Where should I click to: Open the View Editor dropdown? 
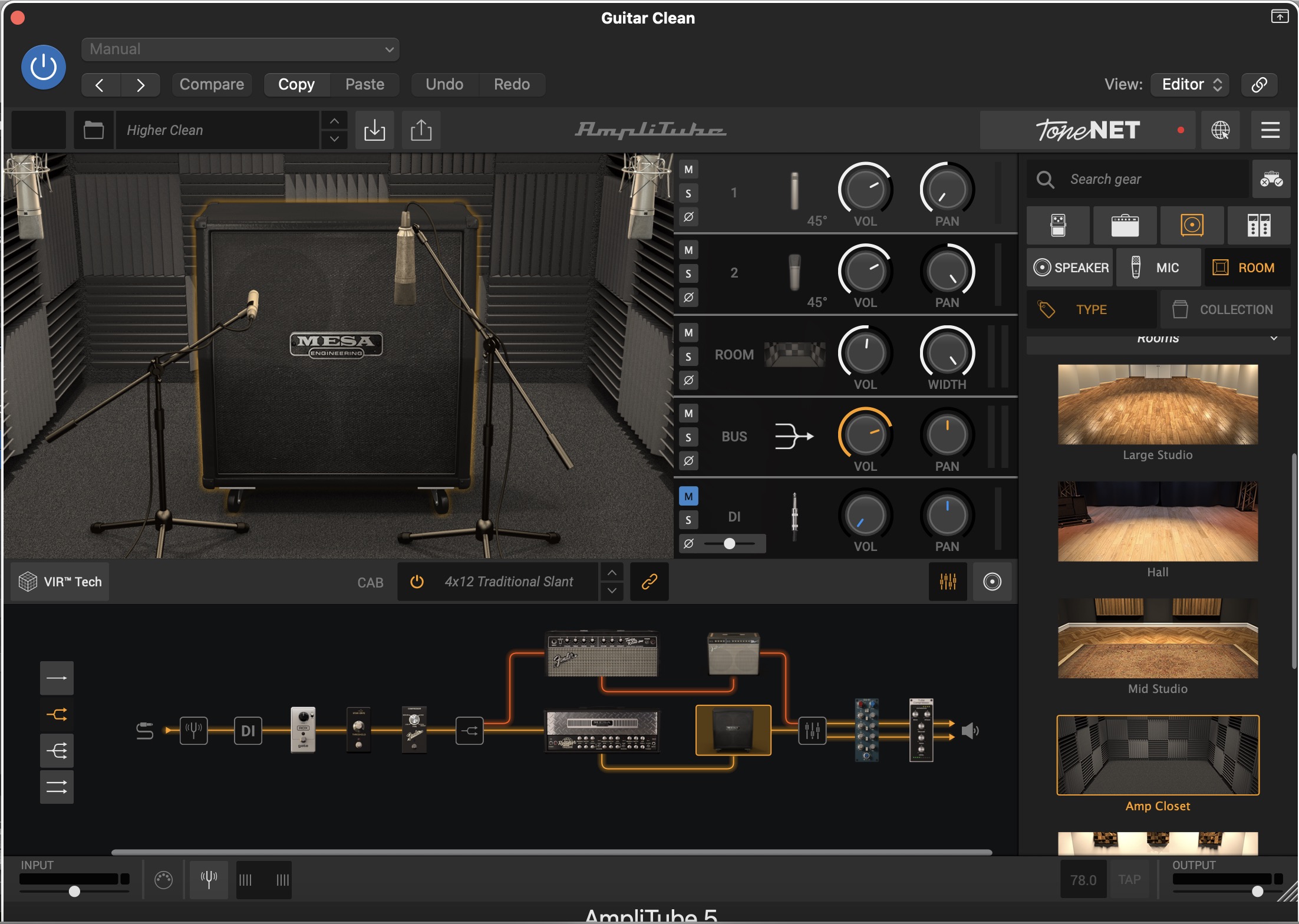[x=1191, y=84]
